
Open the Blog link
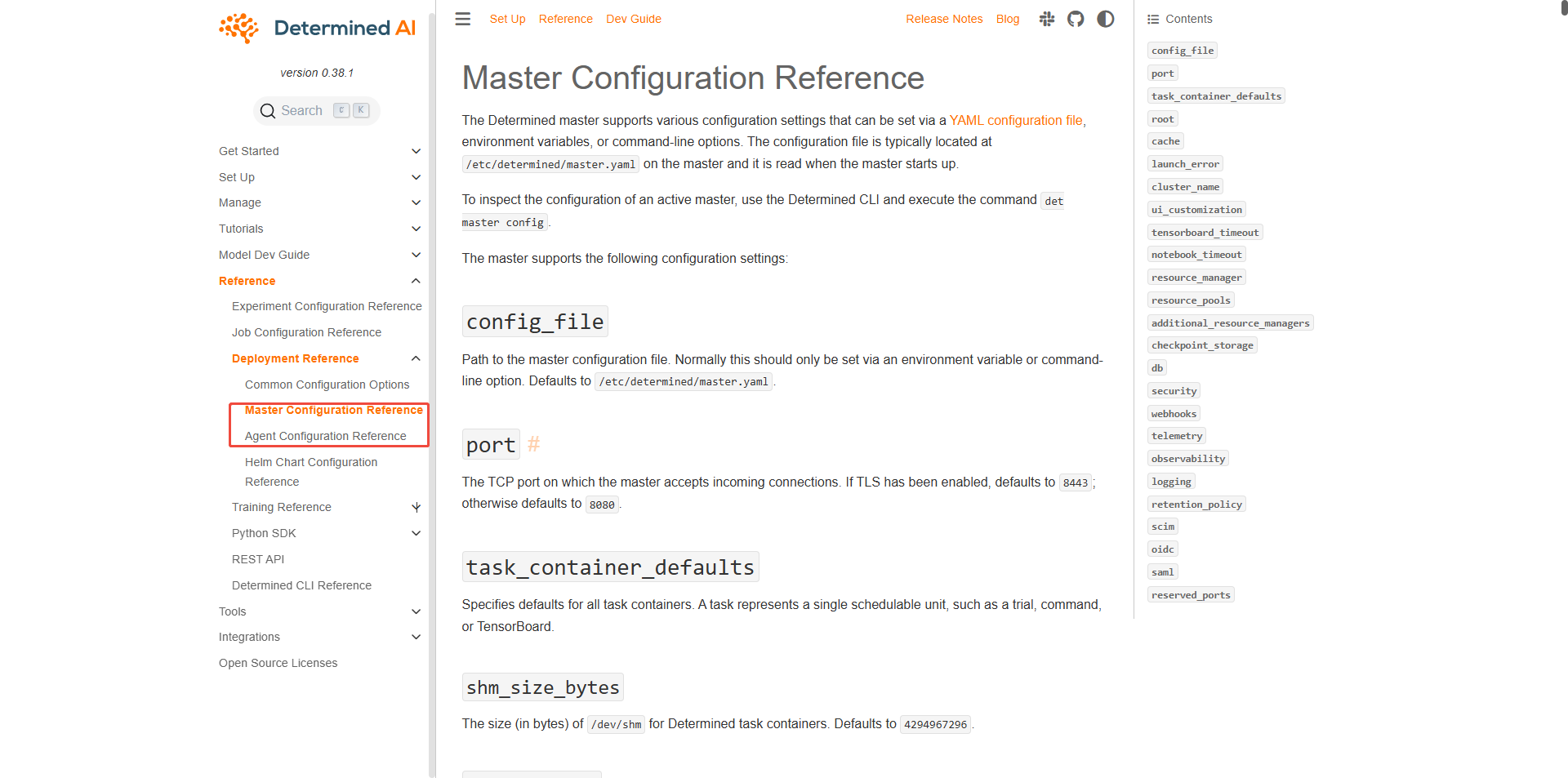coord(1008,19)
